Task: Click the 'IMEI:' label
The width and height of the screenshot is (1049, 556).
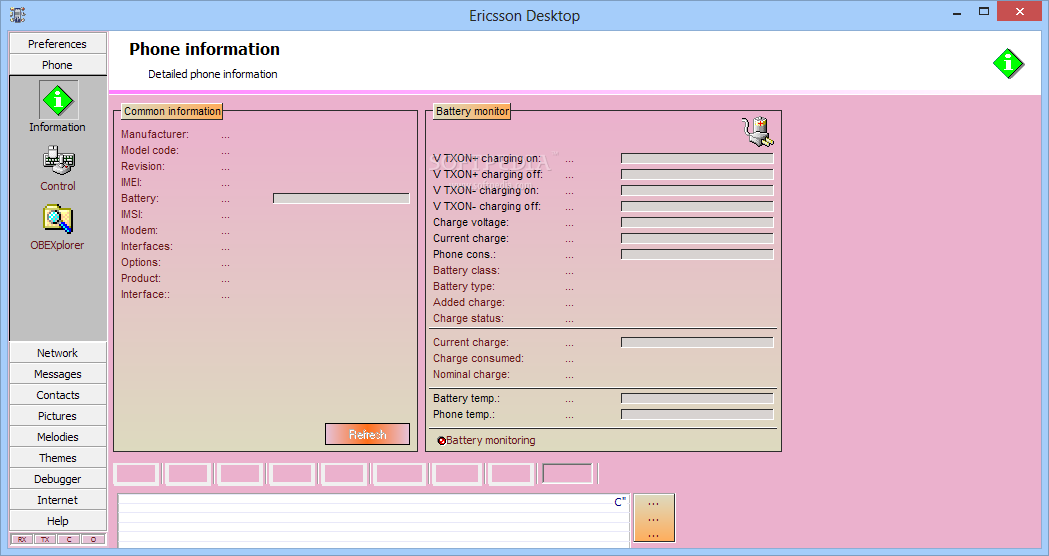Action: [x=131, y=183]
